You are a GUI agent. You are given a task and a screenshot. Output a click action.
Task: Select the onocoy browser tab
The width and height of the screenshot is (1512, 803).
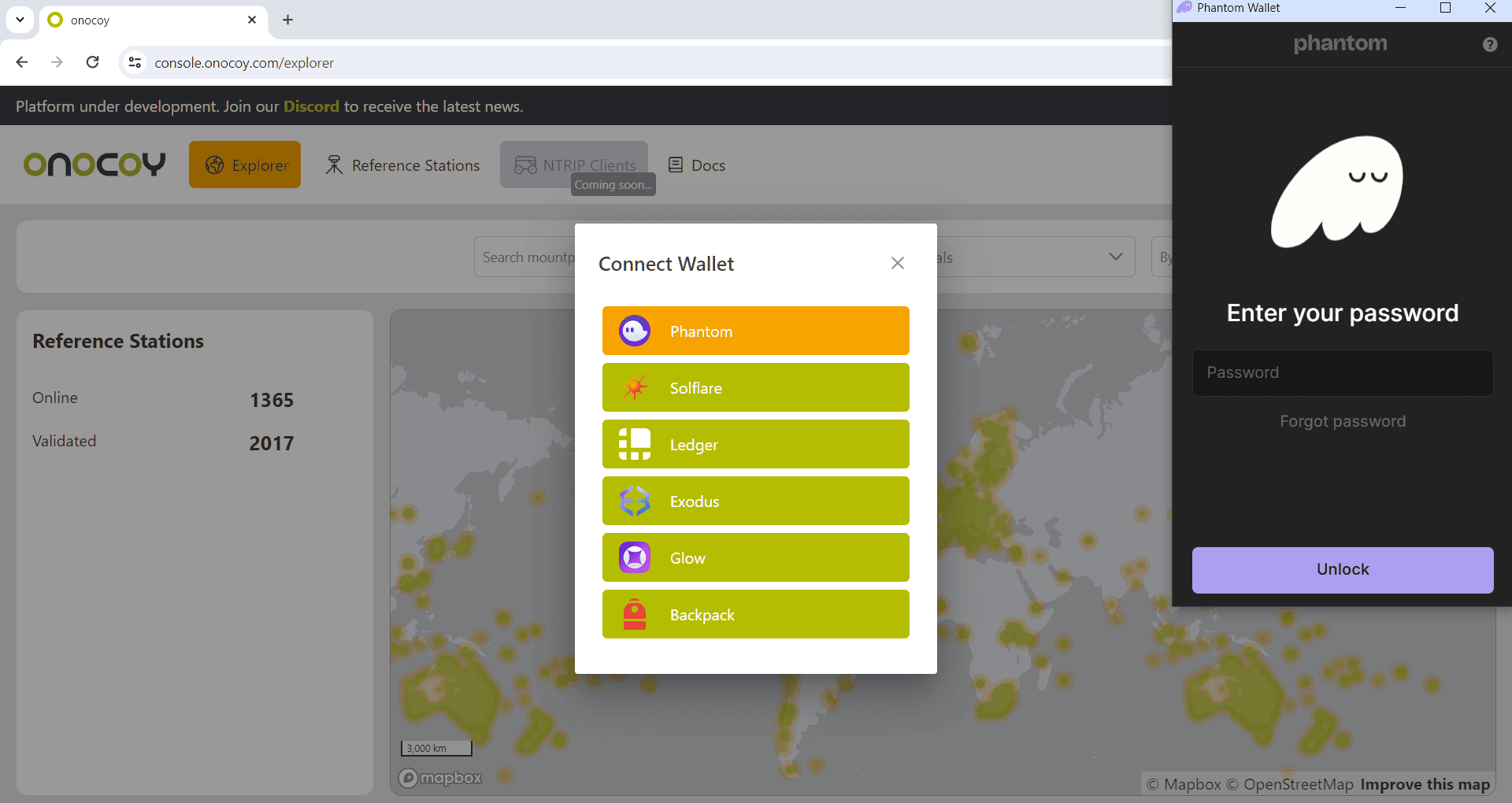tap(152, 20)
